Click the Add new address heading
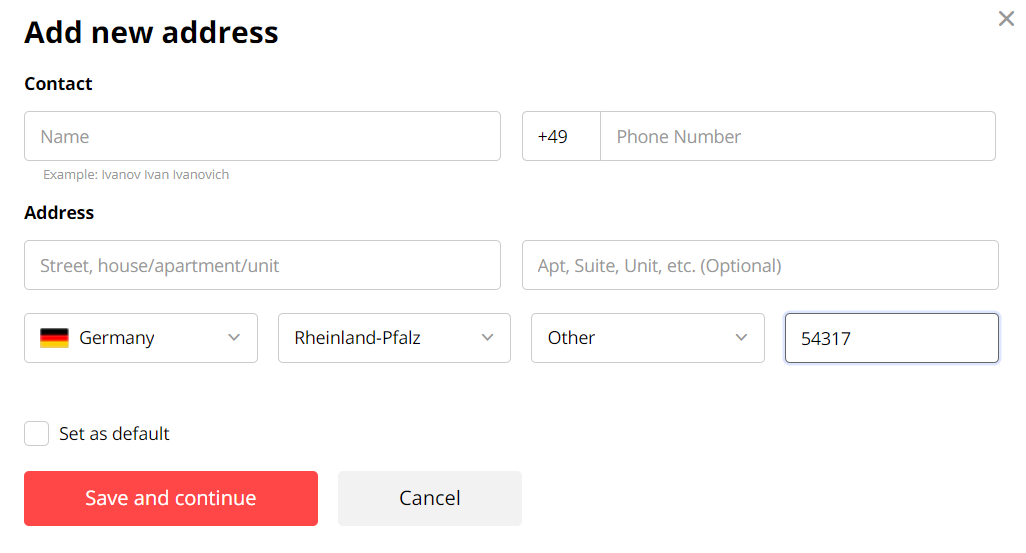The width and height of the screenshot is (1026, 553). click(x=151, y=32)
